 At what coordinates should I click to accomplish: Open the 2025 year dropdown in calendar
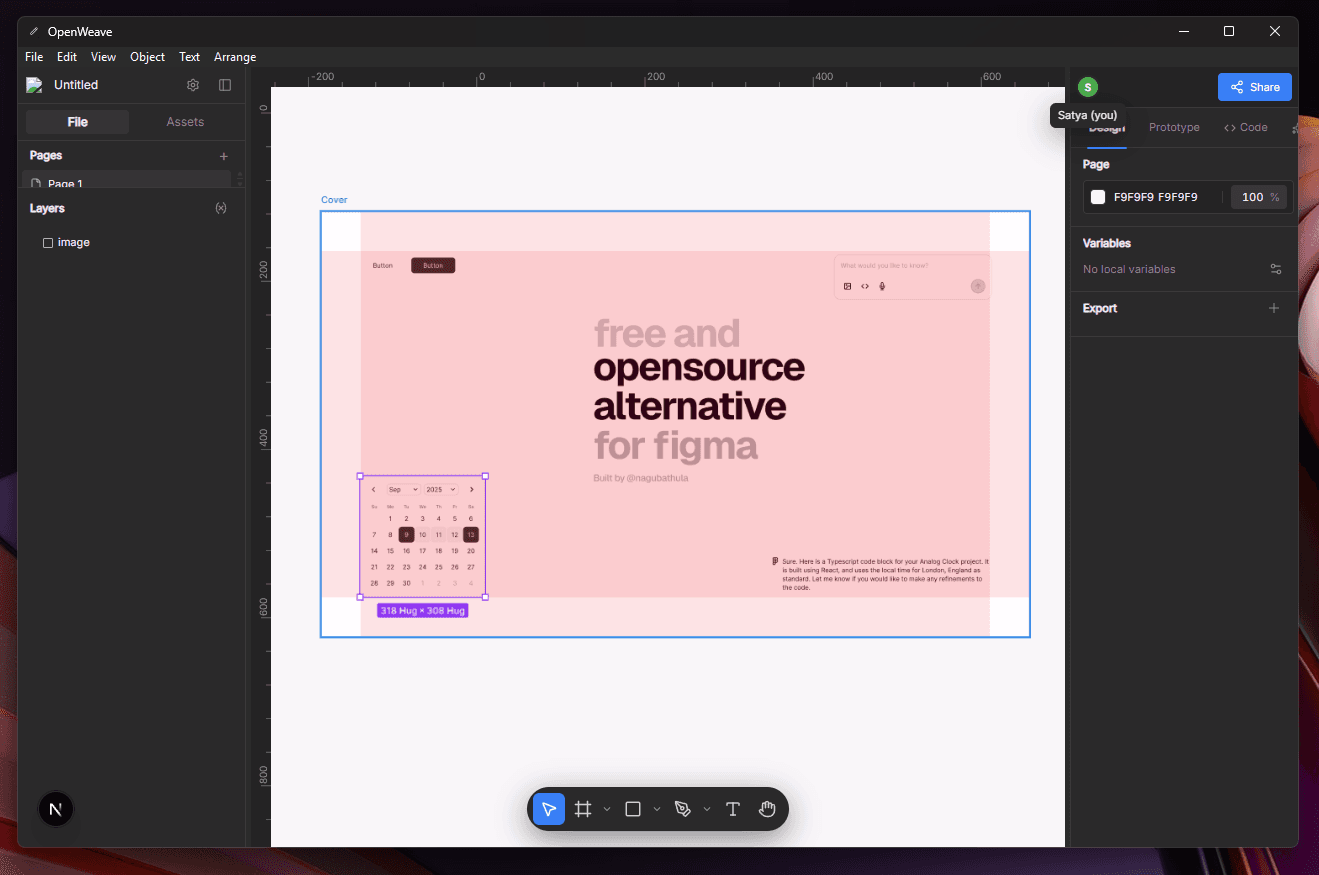tap(440, 489)
